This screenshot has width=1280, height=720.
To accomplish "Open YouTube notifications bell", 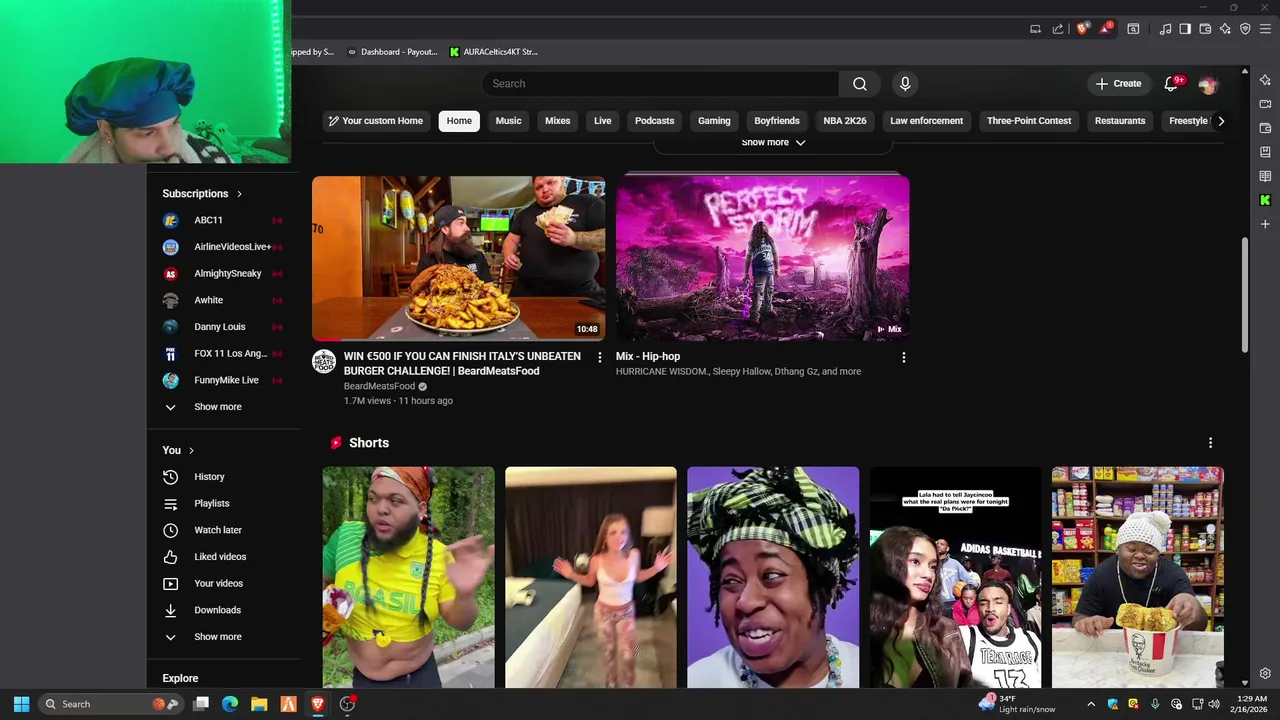I will click(x=1171, y=84).
